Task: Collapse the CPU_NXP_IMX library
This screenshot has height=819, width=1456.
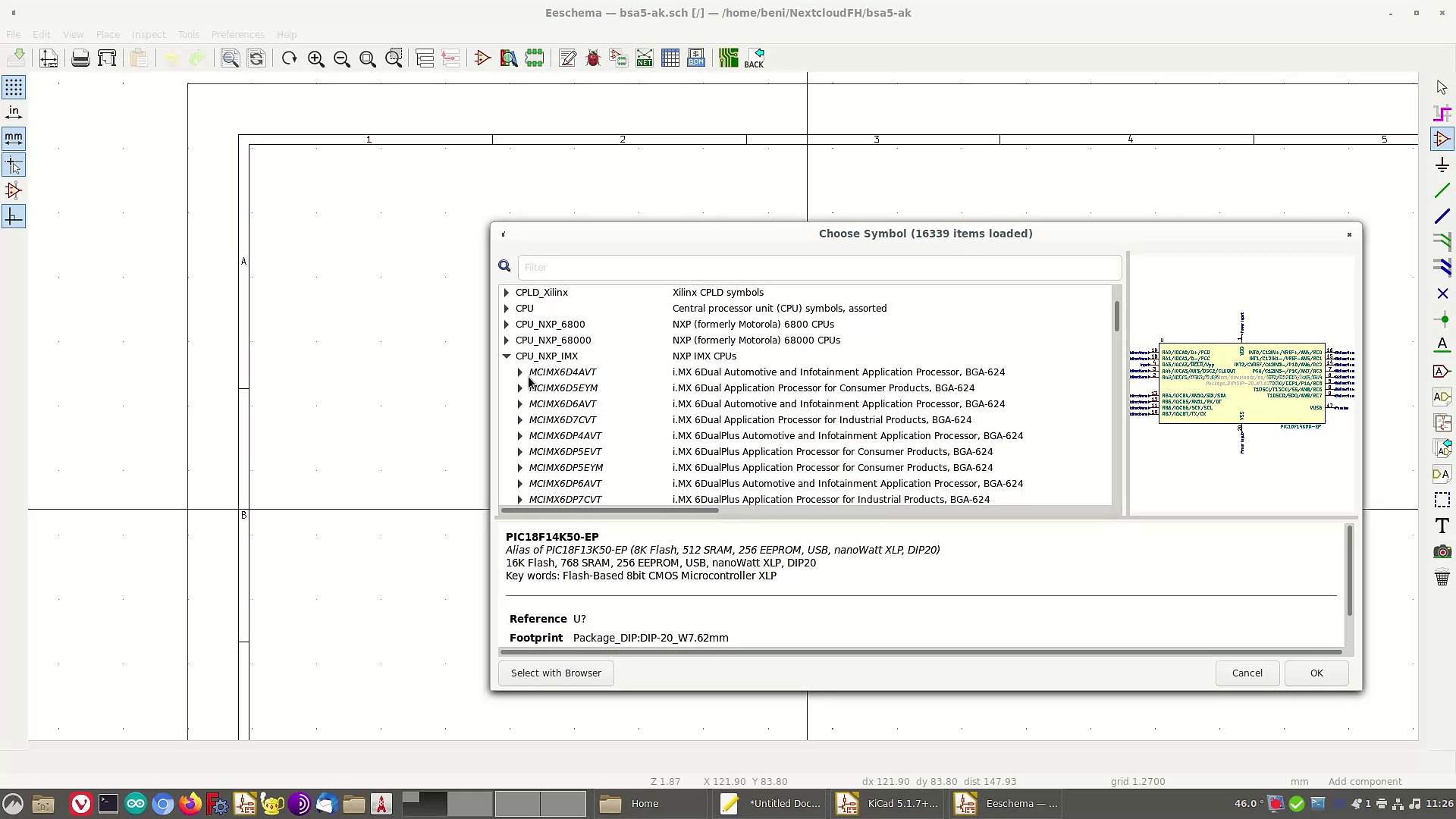Action: point(507,356)
